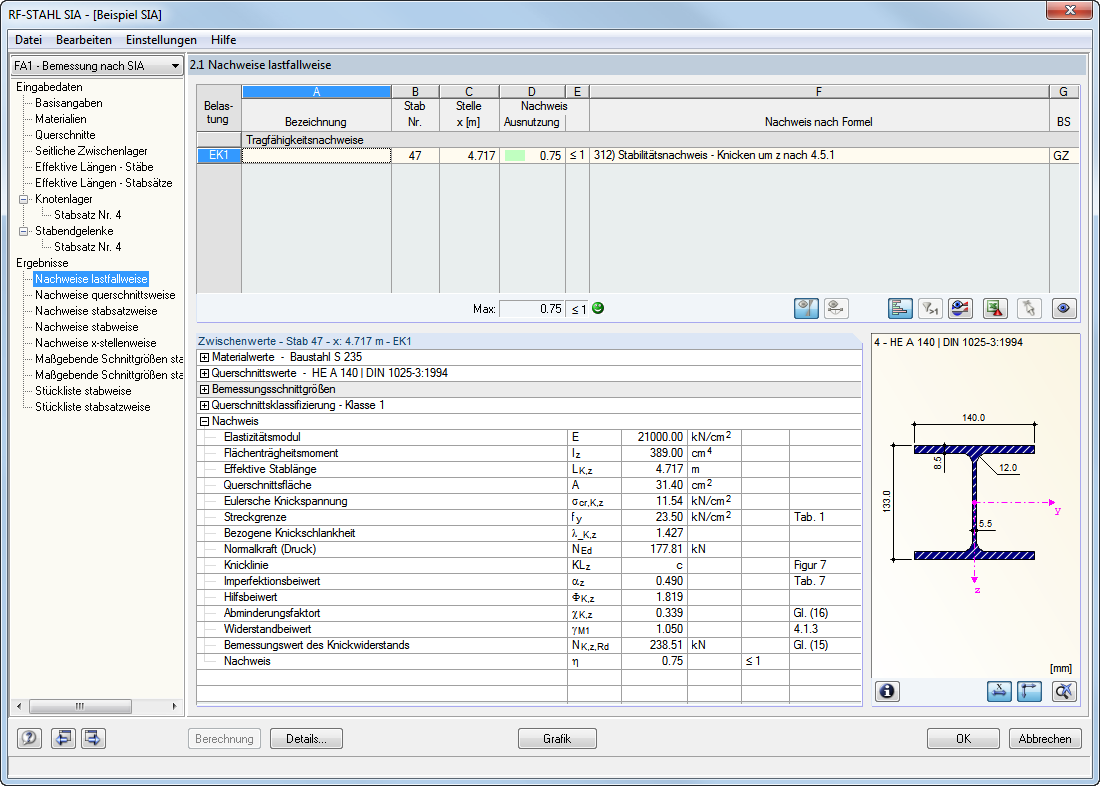
Task: Select Nachweise querschnittsweise in the tree
Action: coord(105,295)
